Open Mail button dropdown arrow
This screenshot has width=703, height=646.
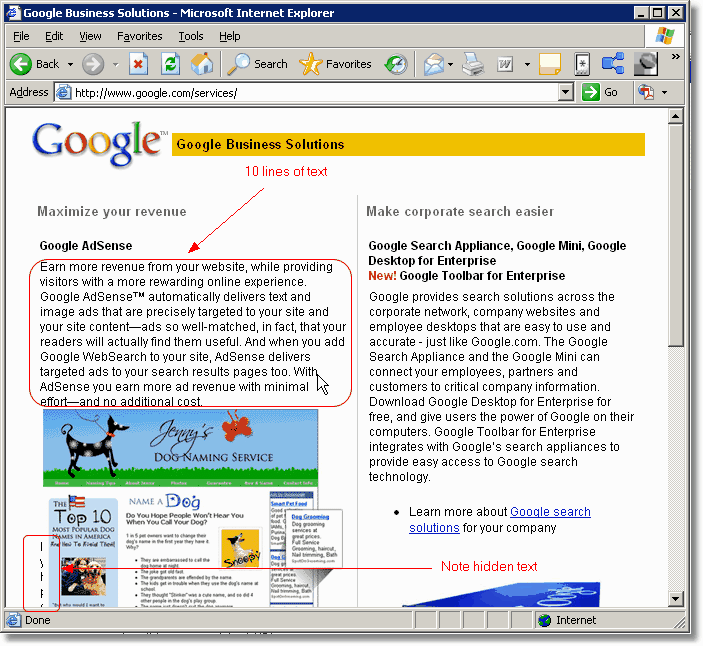451,65
